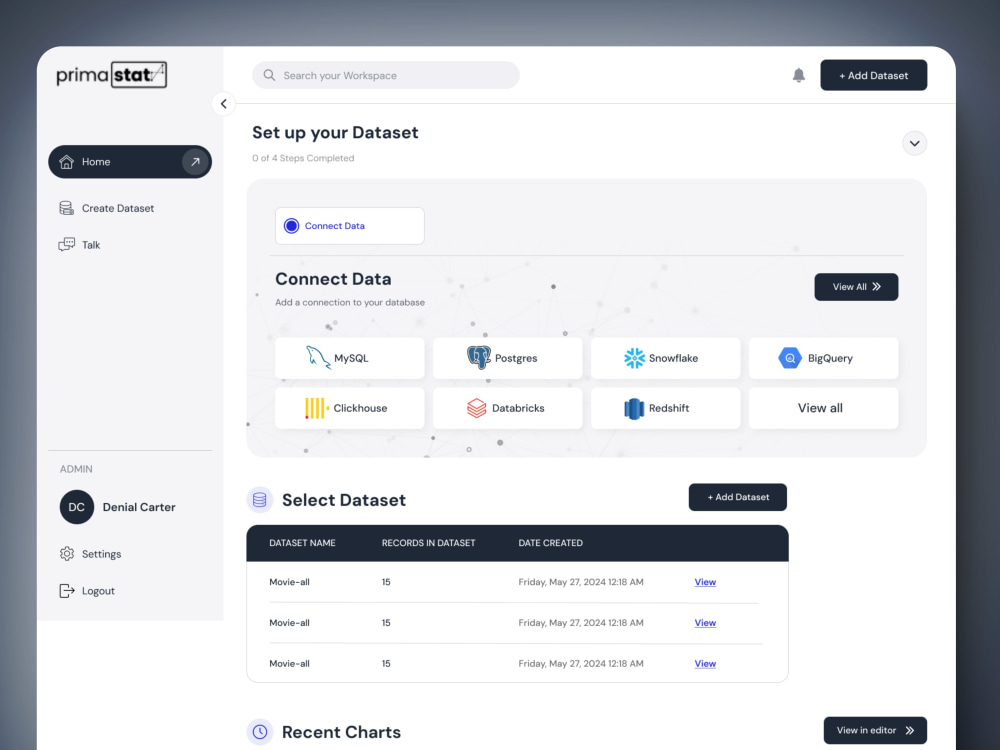The width and height of the screenshot is (1000, 750).
Task: Open notifications bell
Action: [x=798, y=75]
